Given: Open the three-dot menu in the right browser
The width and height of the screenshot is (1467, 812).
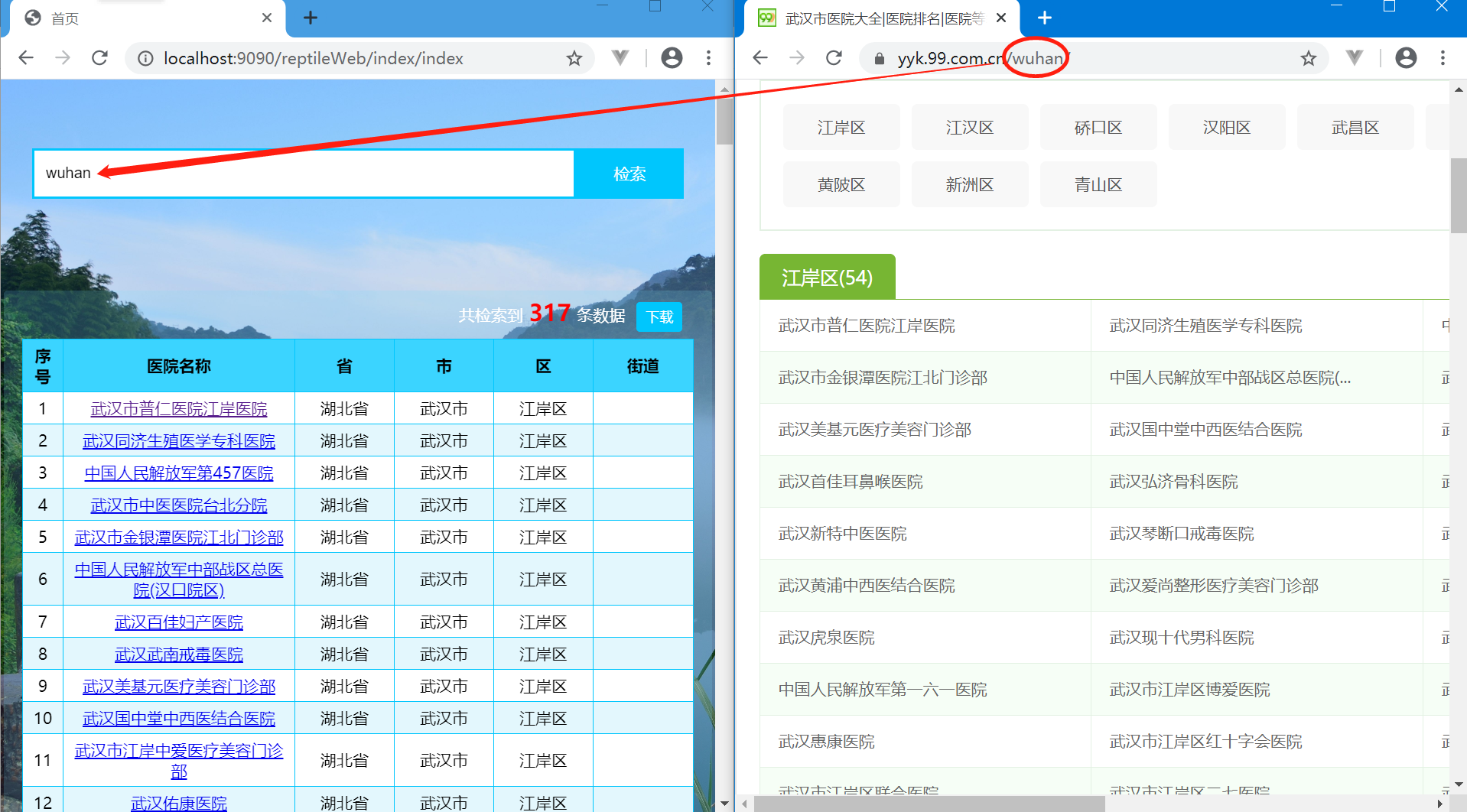Looking at the screenshot, I should 1443,58.
